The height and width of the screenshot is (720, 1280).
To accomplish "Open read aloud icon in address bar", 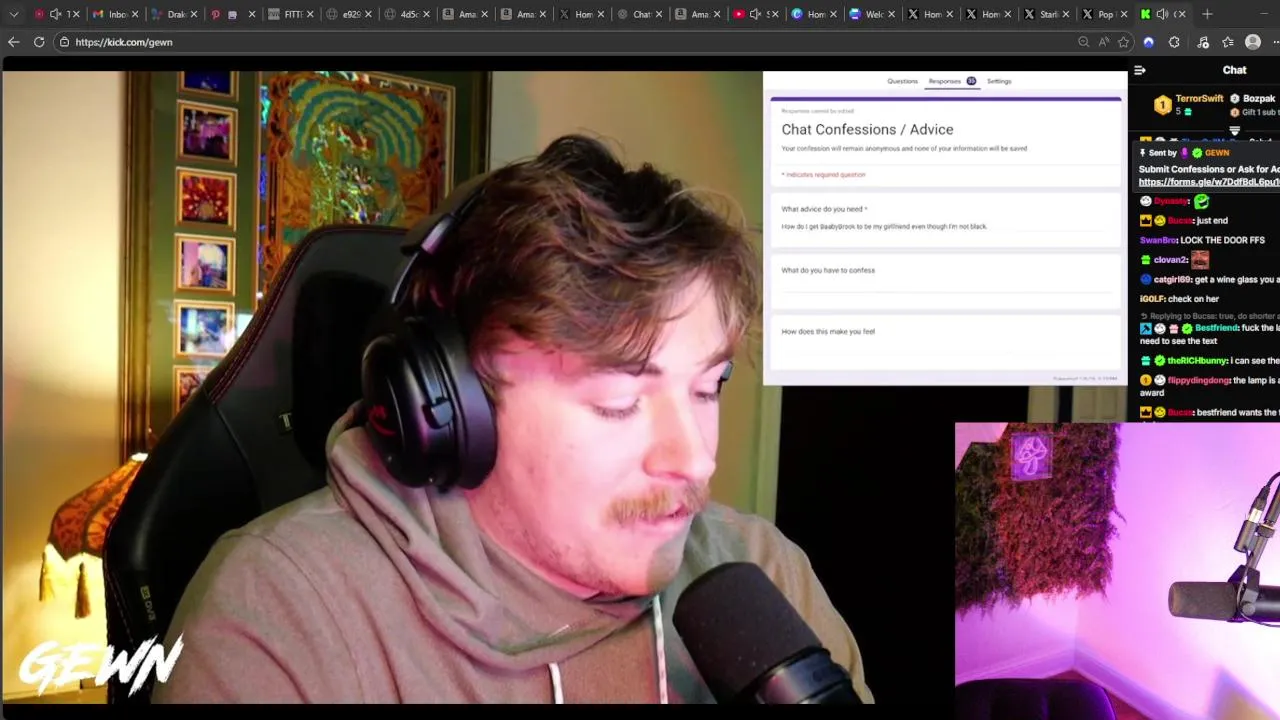I will (x=1104, y=42).
